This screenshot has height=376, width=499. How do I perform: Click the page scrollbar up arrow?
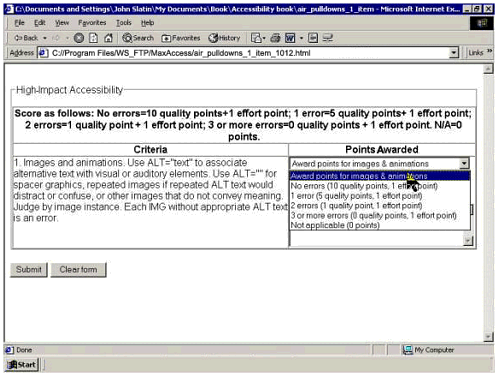click(x=488, y=69)
